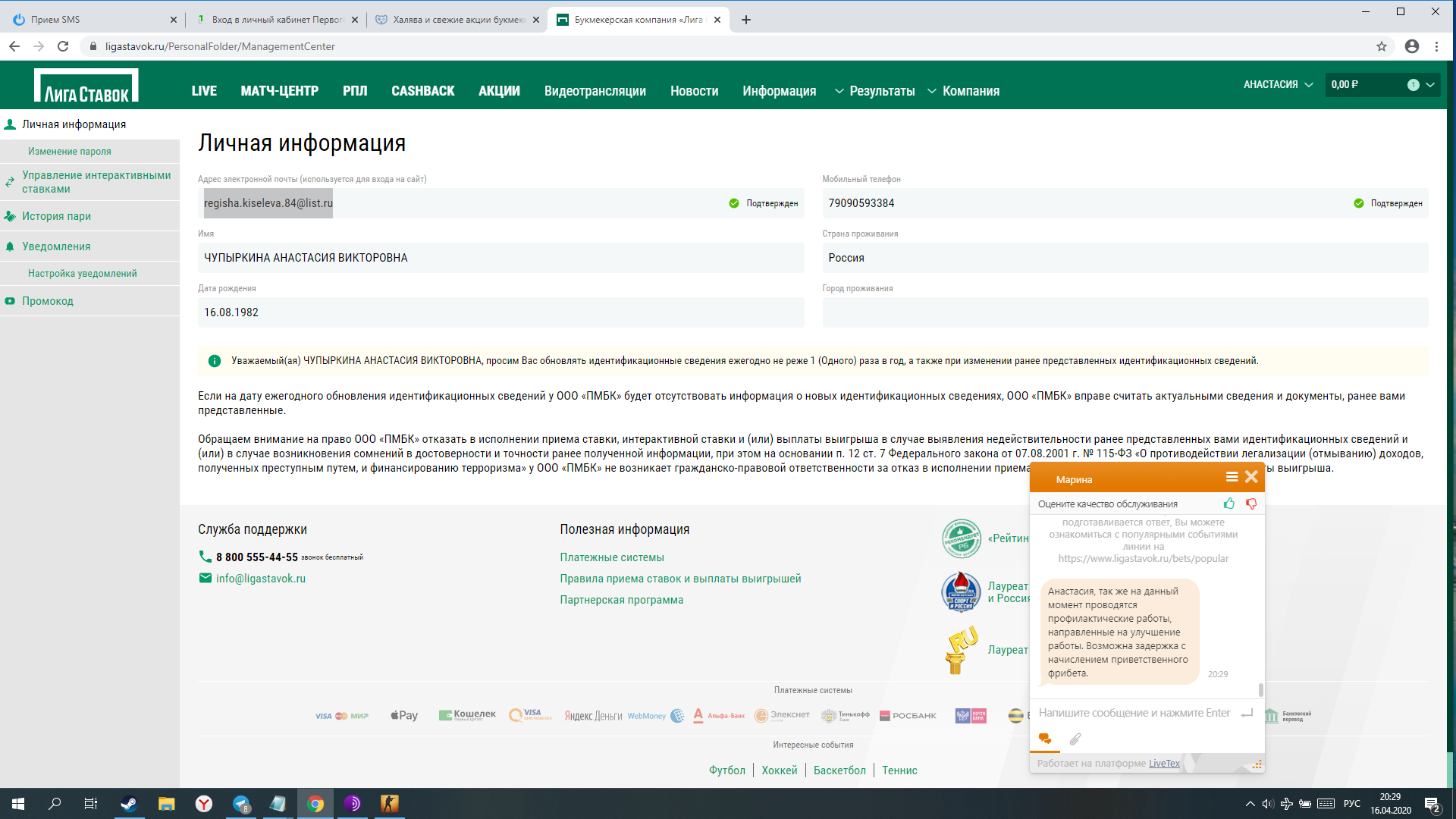Click the balance notification badge showing 1

click(x=1414, y=85)
